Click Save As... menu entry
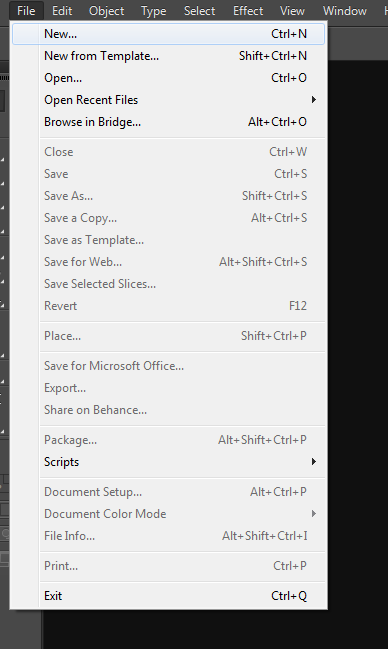Viewport: 388px width, 649px height. pyautogui.click(x=168, y=196)
